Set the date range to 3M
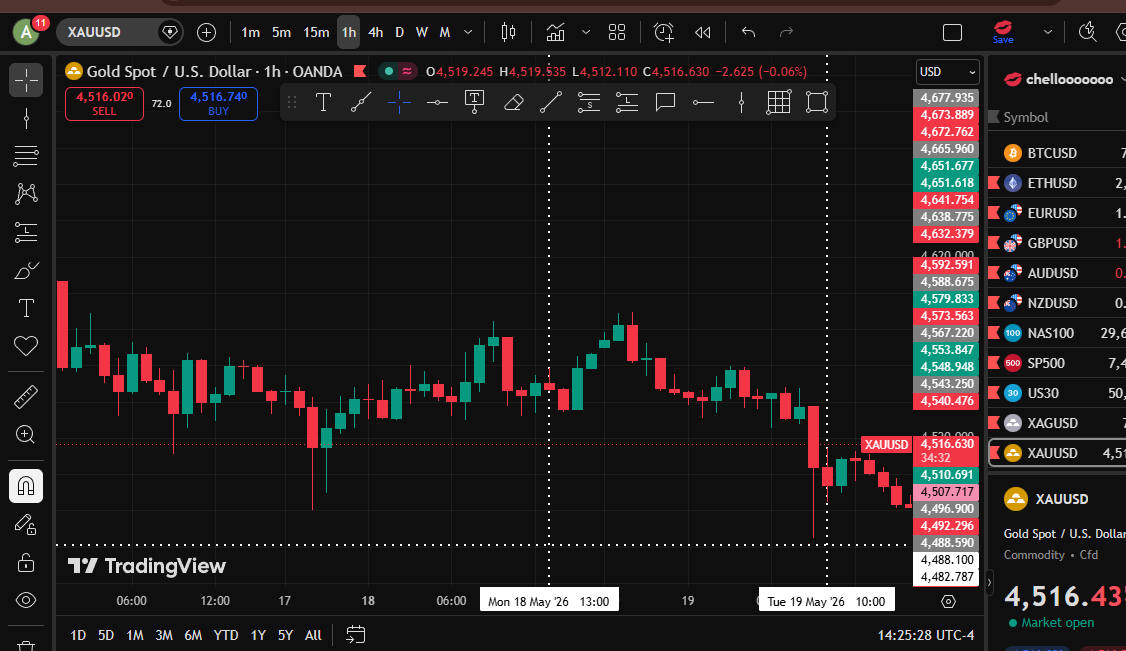 tap(164, 635)
